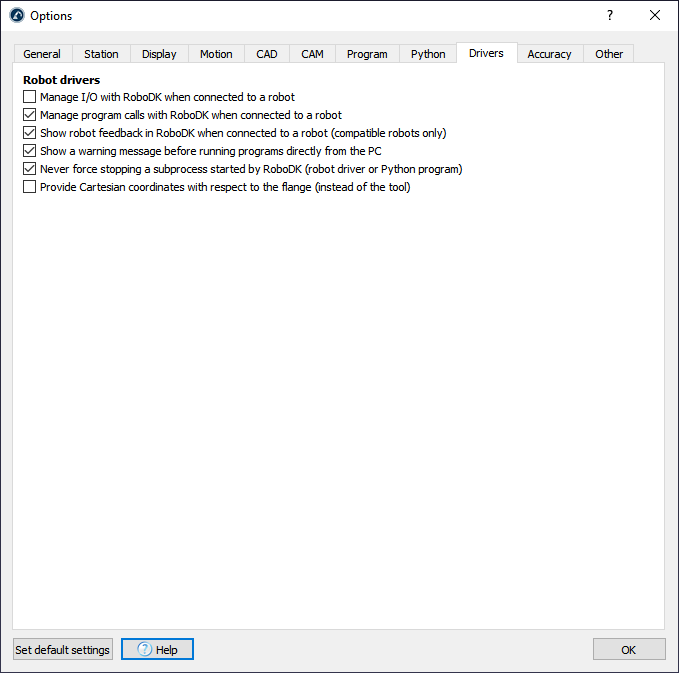Confirm the options with OK button
The image size is (679, 673).
click(628, 650)
